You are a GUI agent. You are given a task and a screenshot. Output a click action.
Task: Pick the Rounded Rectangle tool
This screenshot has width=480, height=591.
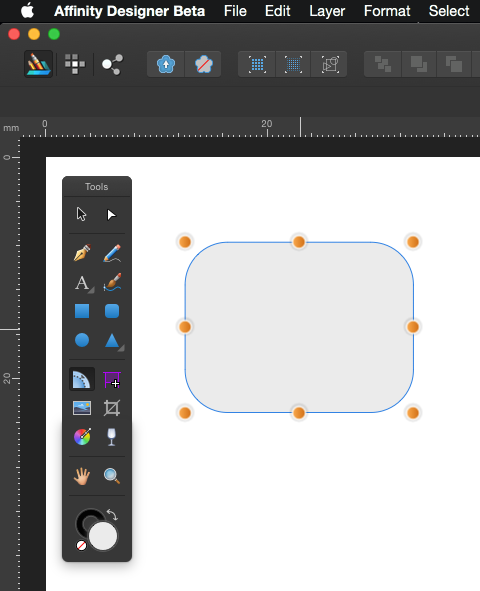[x=112, y=311]
